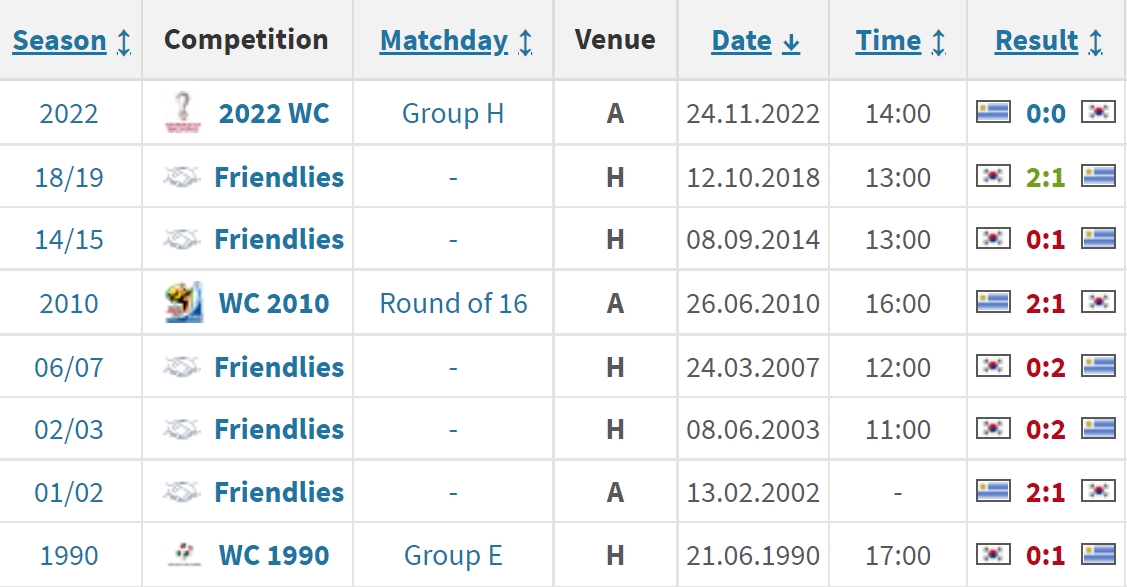Screen dimensions: 1127x587
Task: Click the 2022 World Cup logo icon
Action: pyautogui.click(x=183, y=113)
